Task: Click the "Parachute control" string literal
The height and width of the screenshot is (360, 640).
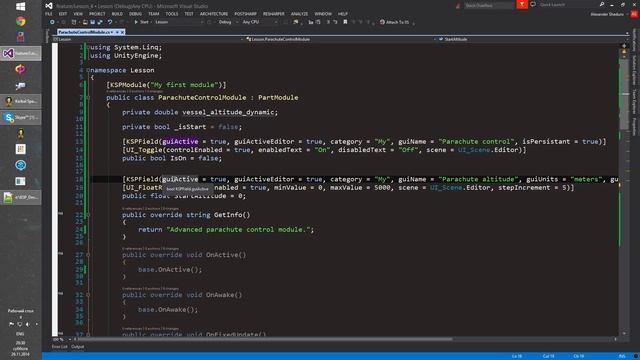Action: coord(476,142)
